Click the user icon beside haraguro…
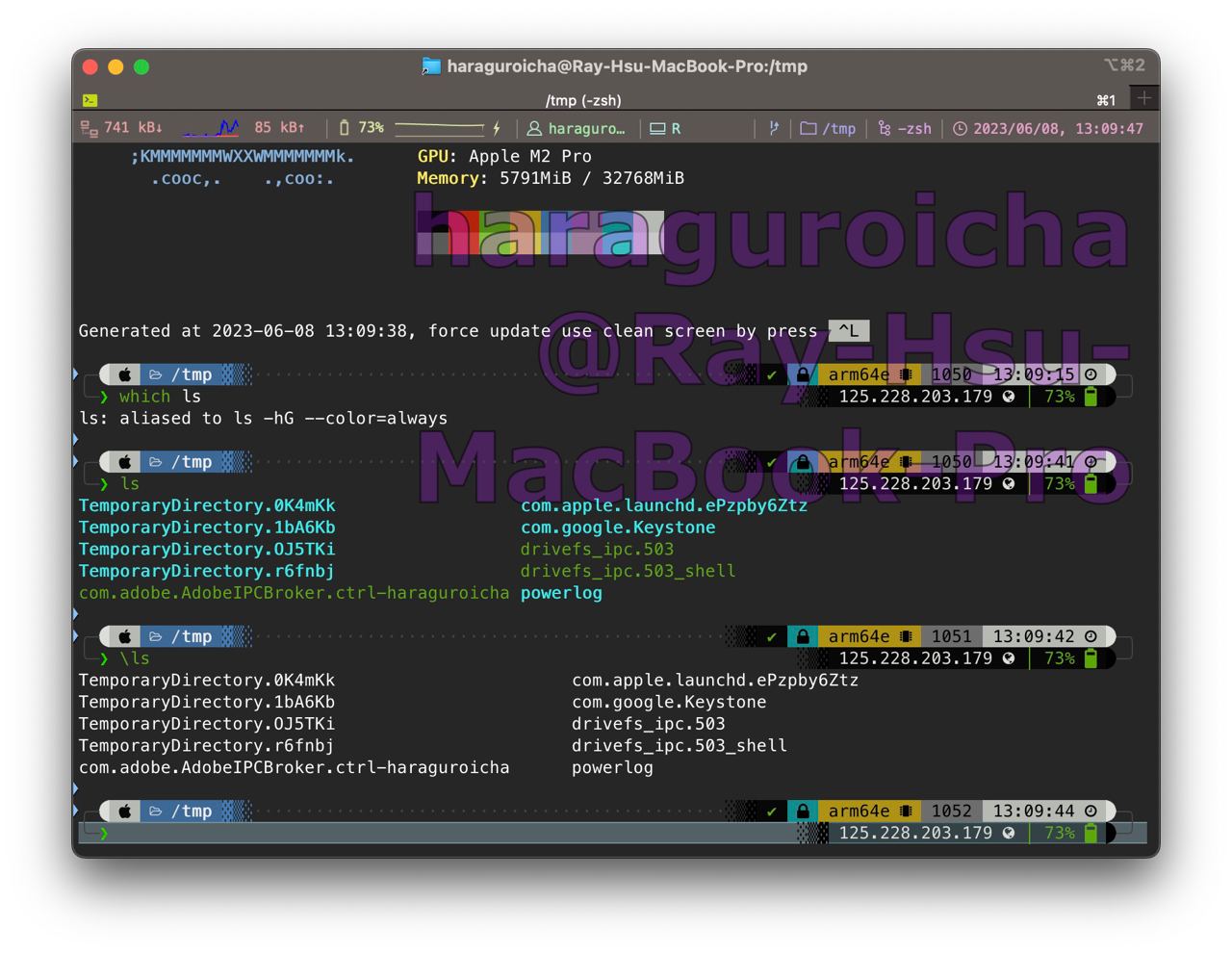 point(534,128)
